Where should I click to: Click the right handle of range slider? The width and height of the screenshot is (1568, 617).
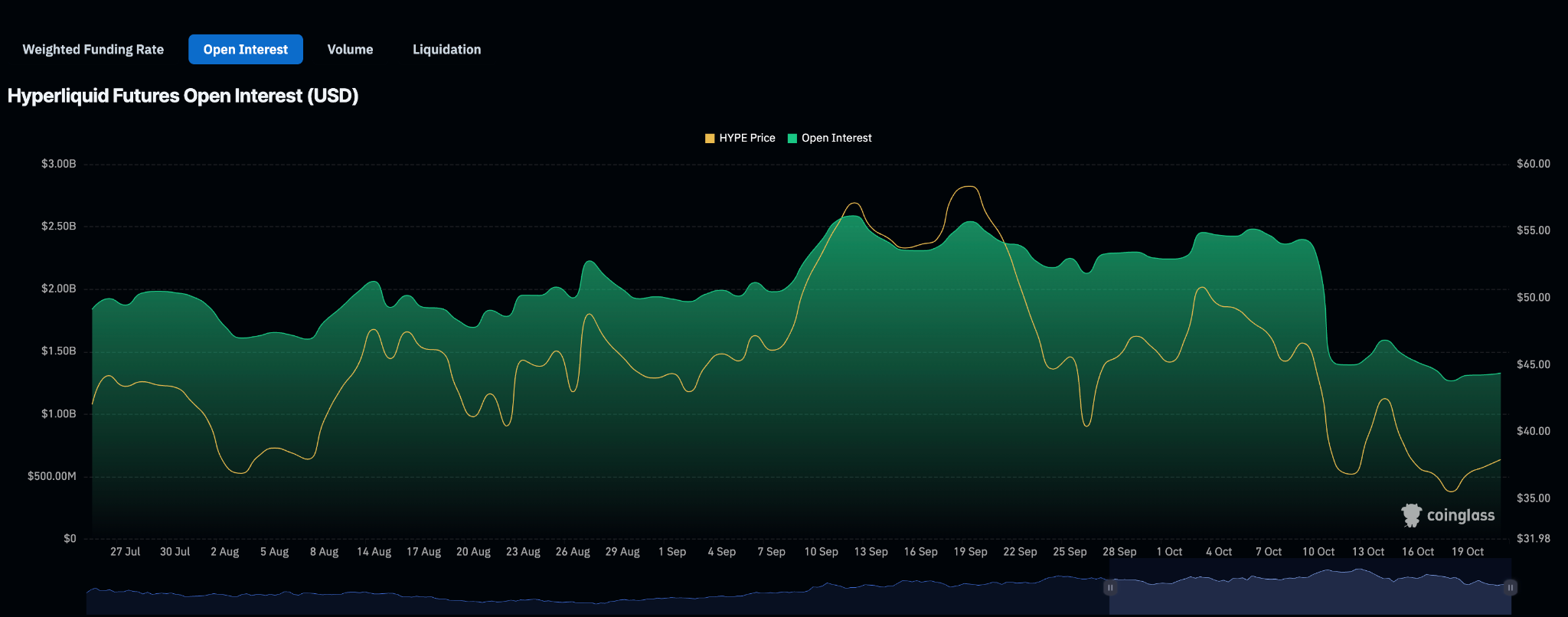pyautogui.click(x=1511, y=587)
